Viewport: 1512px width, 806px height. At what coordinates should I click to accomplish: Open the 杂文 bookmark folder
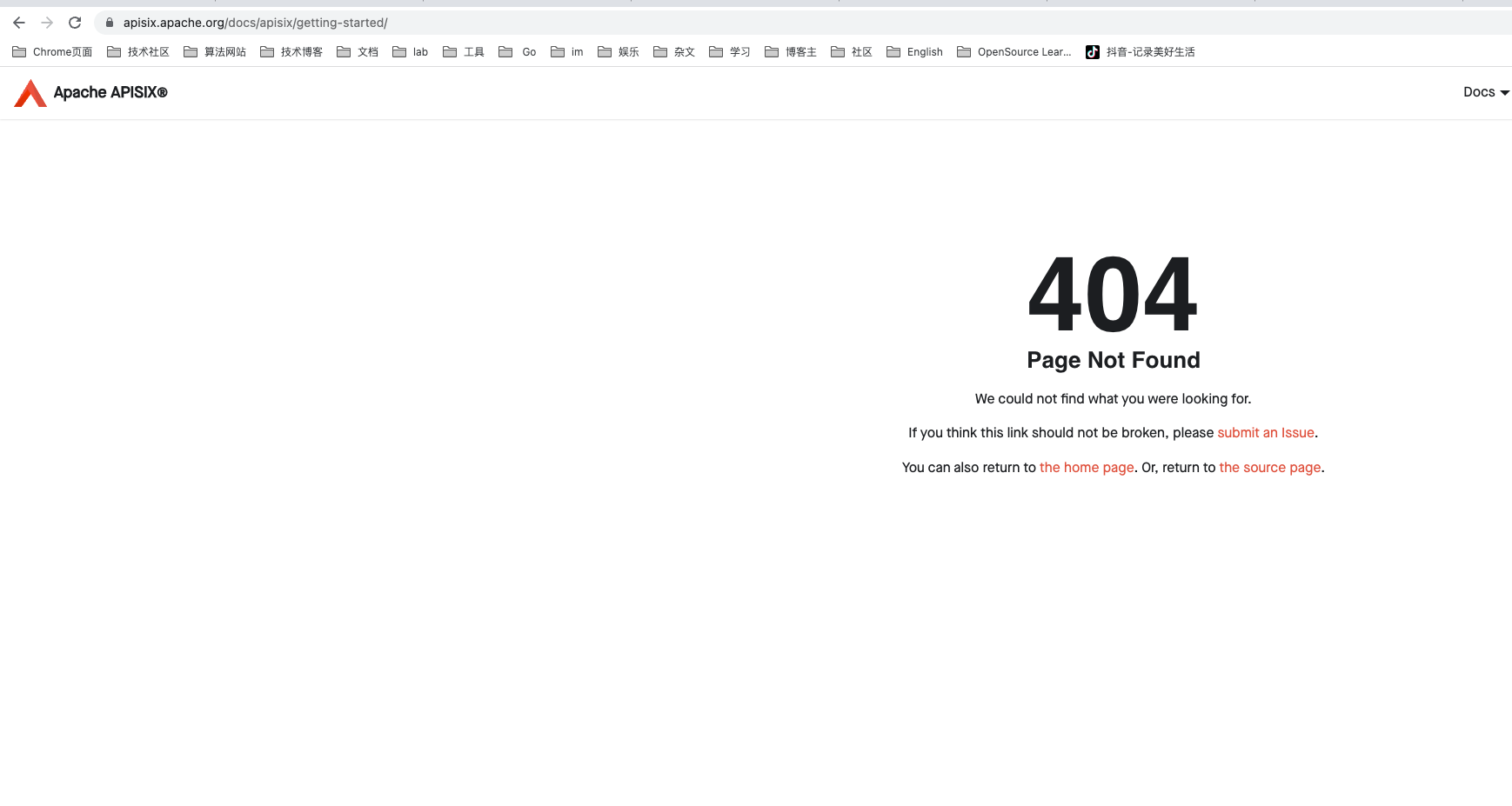click(674, 52)
